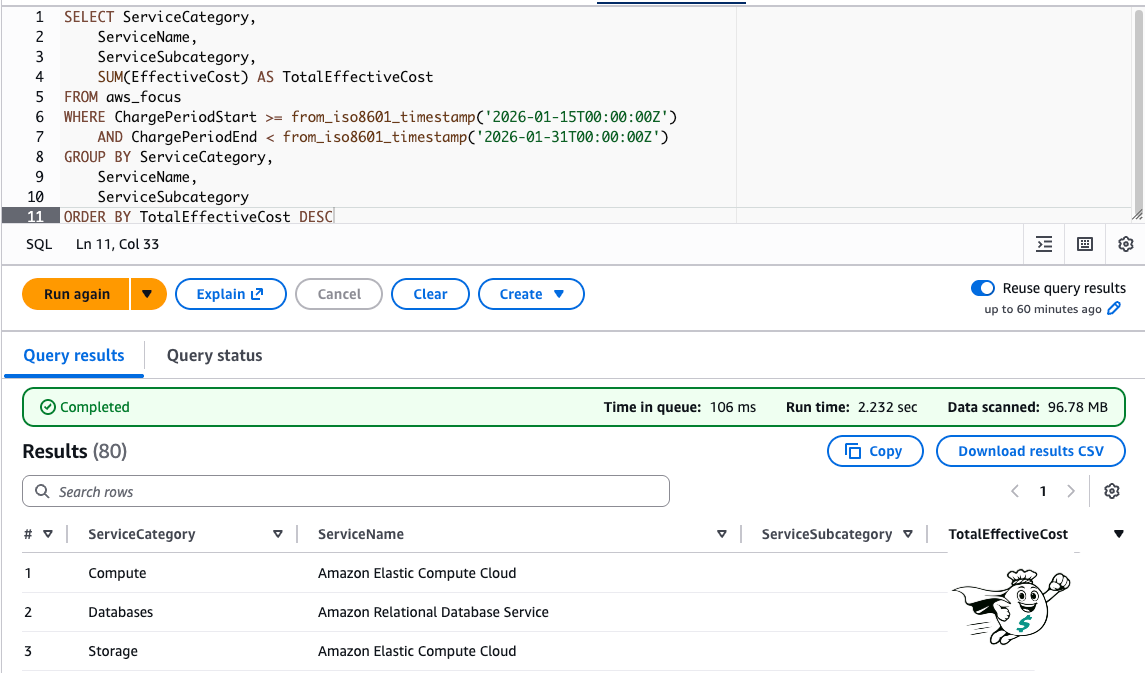The image size is (1145, 673).
Task: Click line 5 FROM aws_focus in editor
Action: [x=122, y=97]
